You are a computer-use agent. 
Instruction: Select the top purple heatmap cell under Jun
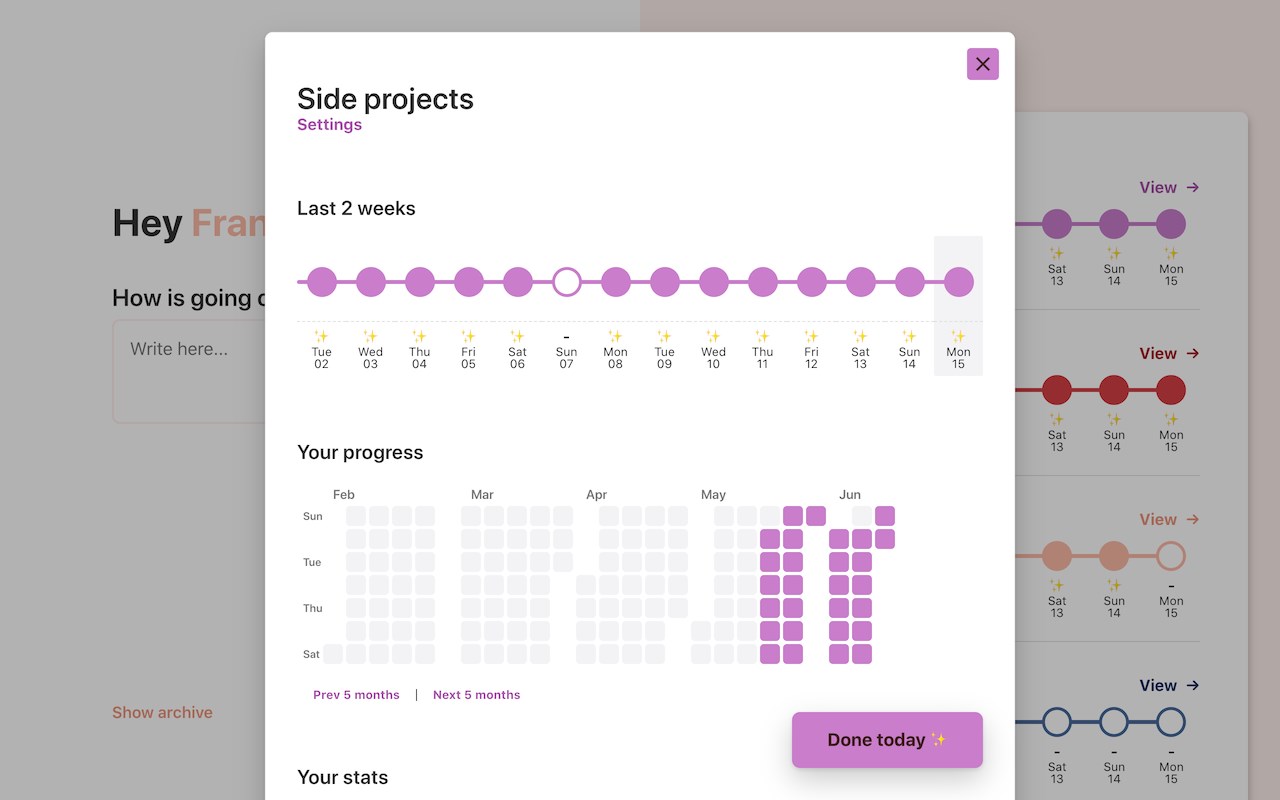885,516
